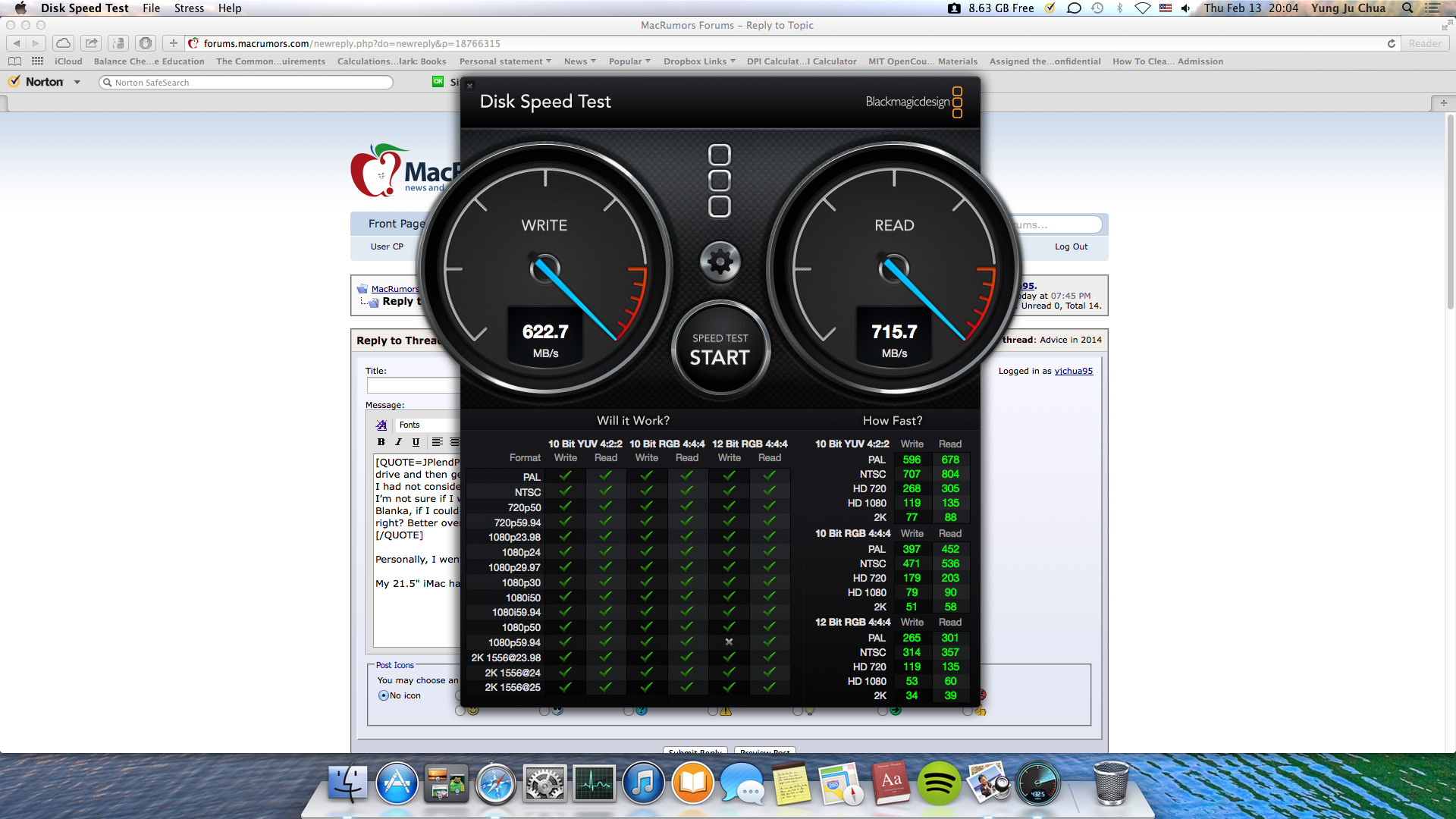Open iTunes from the Dock

[644, 783]
